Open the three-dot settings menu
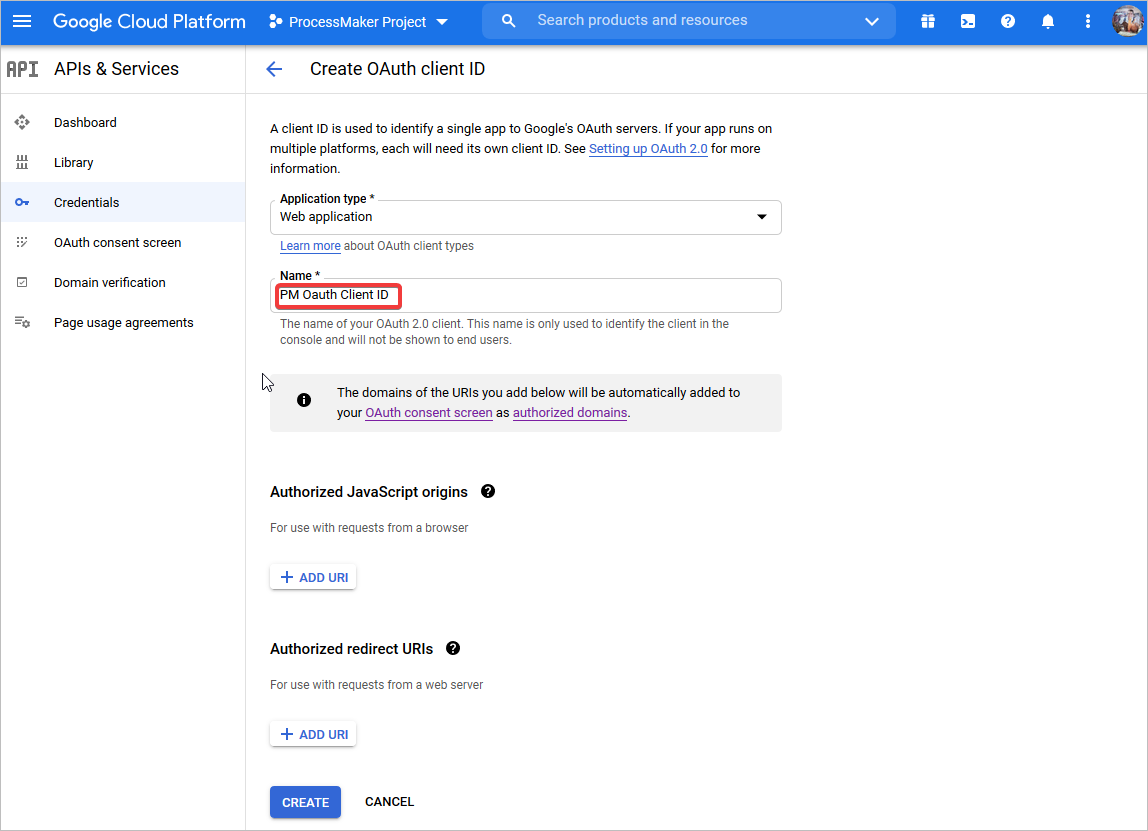1148x831 pixels. pos(1088,21)
